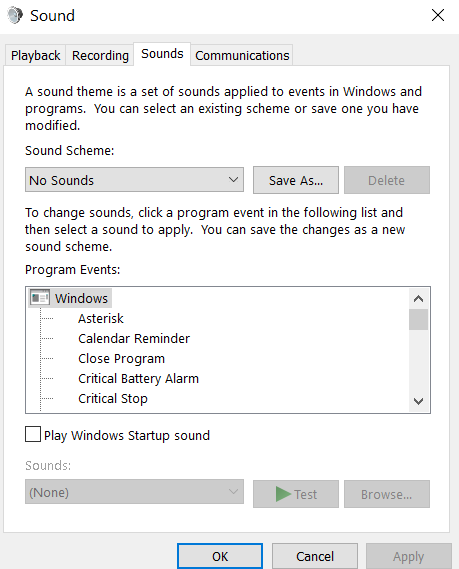Dismiss dialog with Cancel button

[x=315, y=556]
